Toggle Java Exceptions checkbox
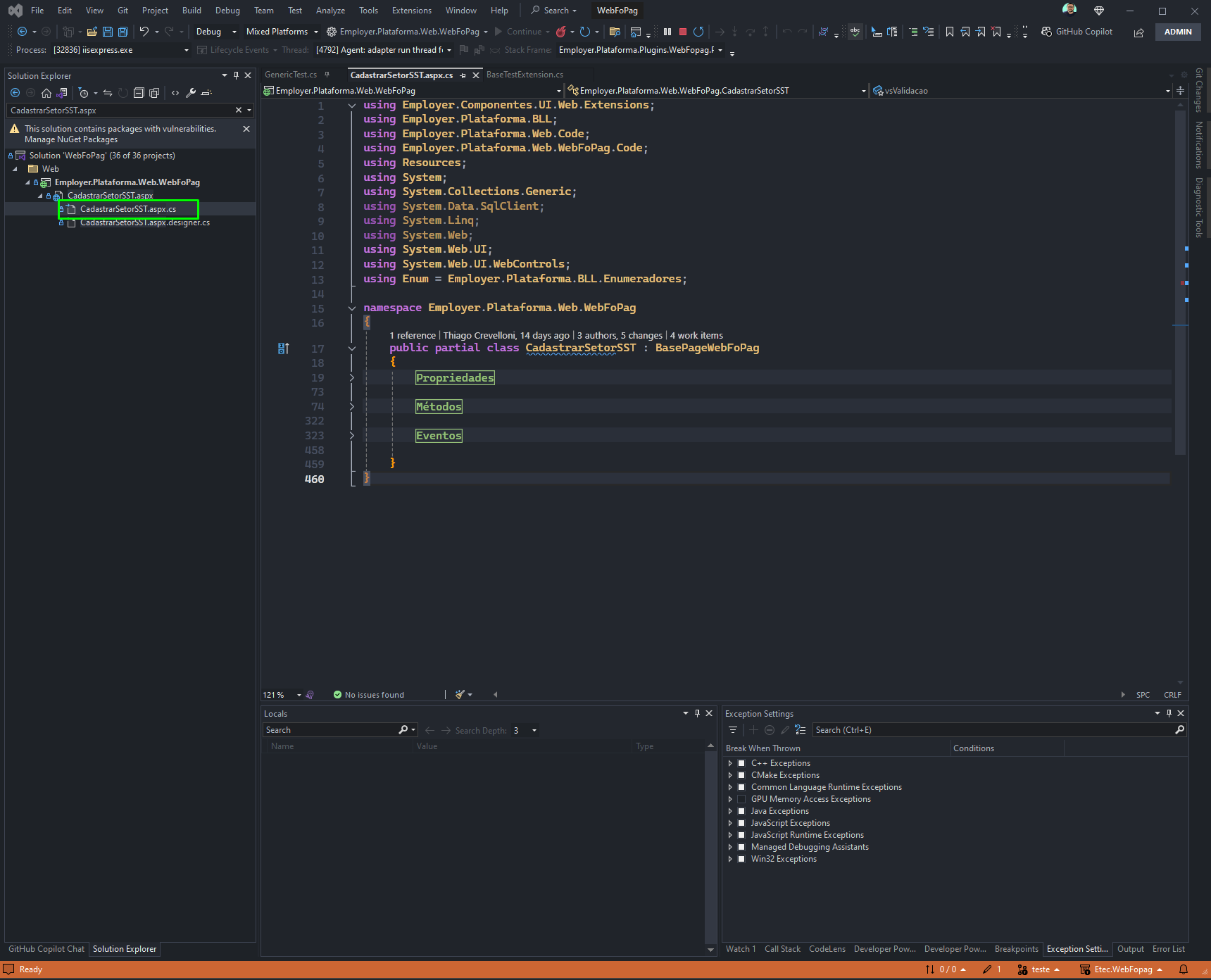 tap(741, 811)
